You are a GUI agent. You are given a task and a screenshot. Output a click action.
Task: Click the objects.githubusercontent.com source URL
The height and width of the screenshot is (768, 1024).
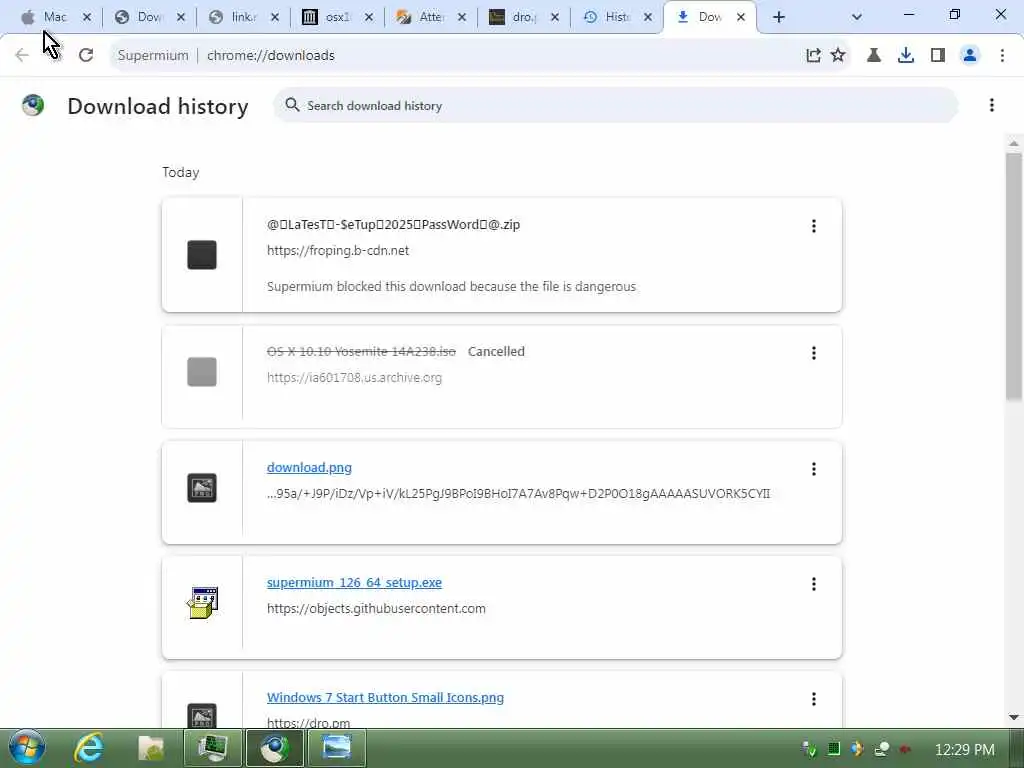coord(376,609)
